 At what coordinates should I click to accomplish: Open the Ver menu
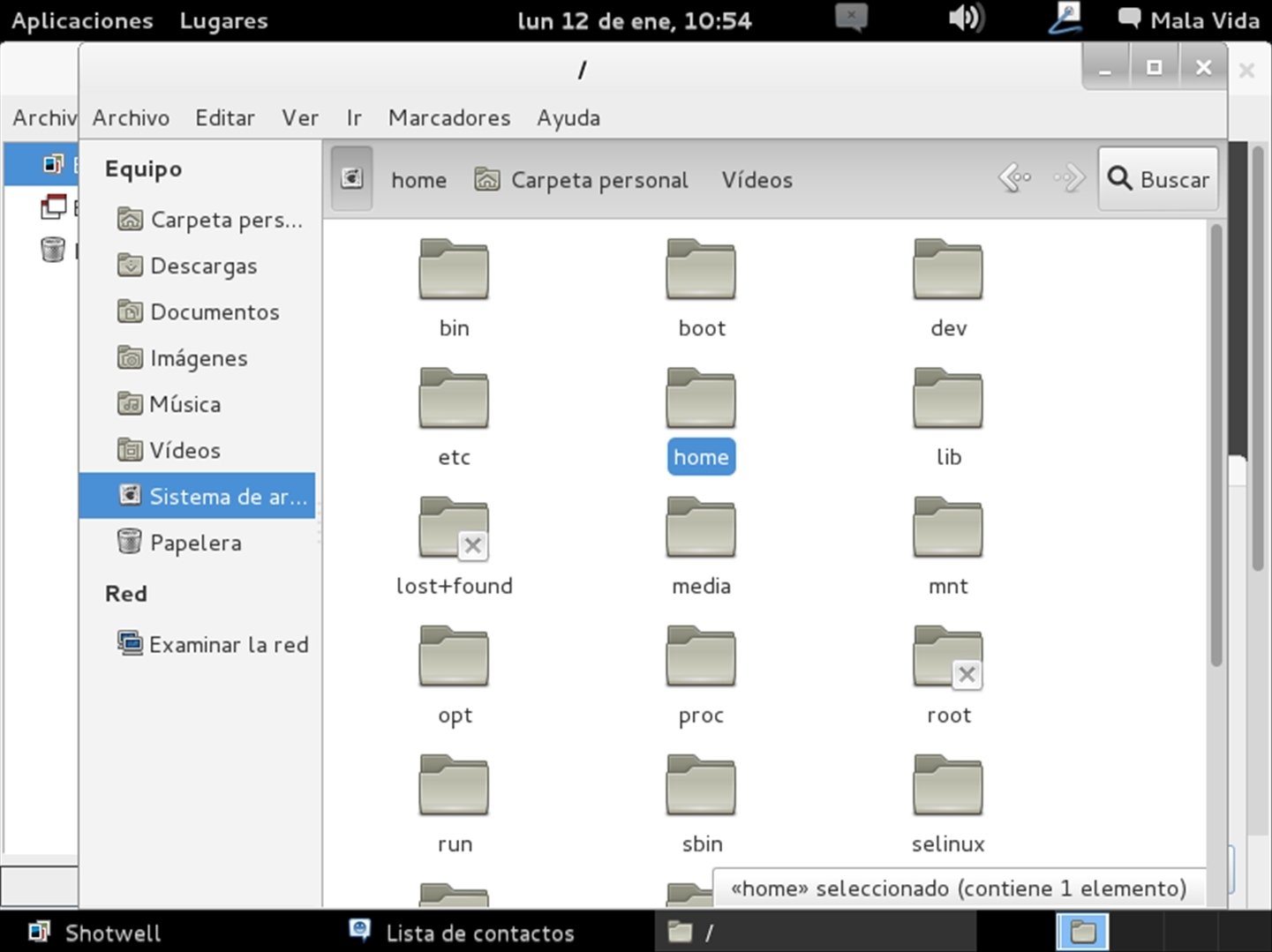[x=300, y=117]
